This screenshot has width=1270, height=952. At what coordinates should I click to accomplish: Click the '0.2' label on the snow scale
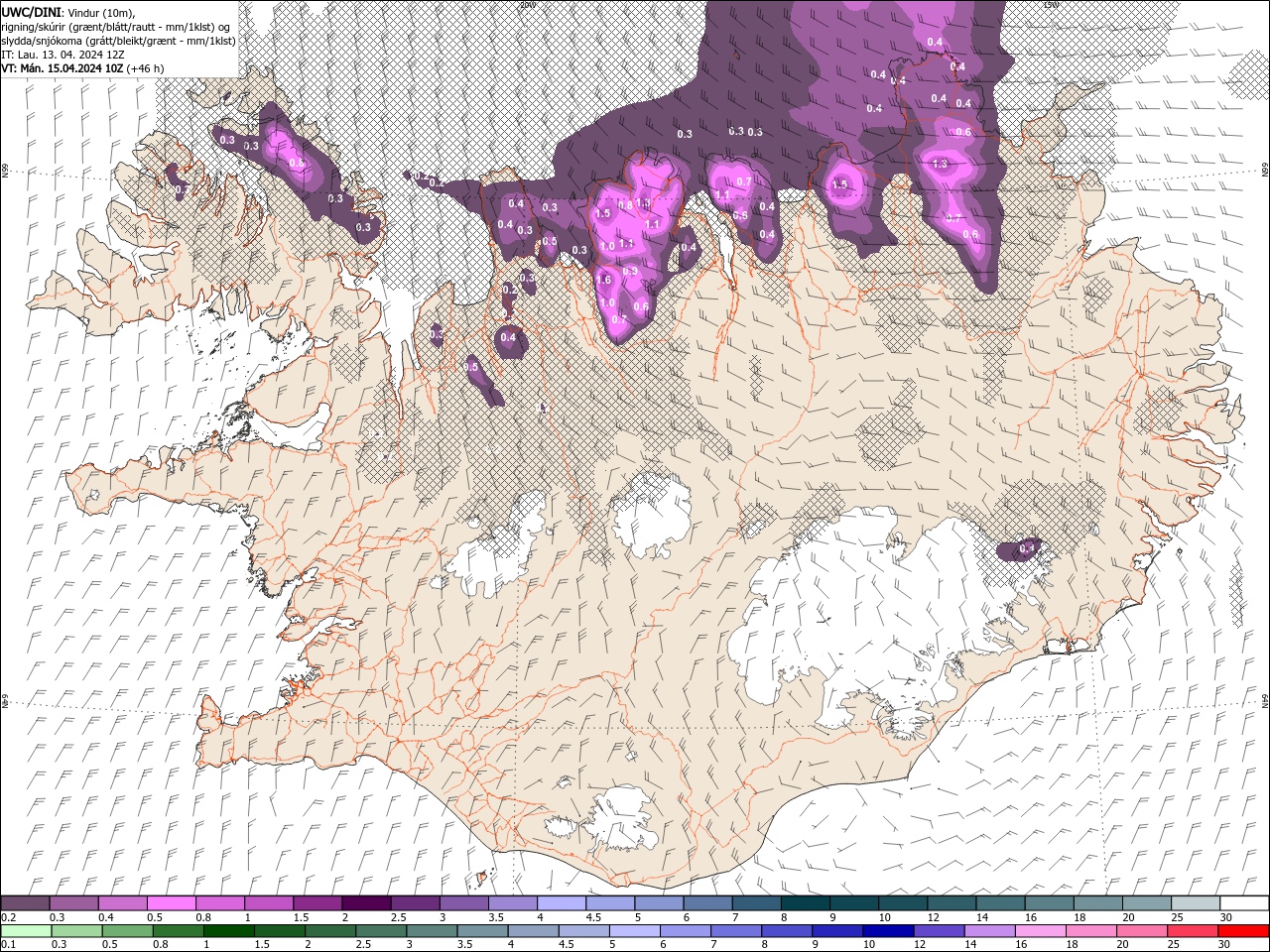(8, 917)
